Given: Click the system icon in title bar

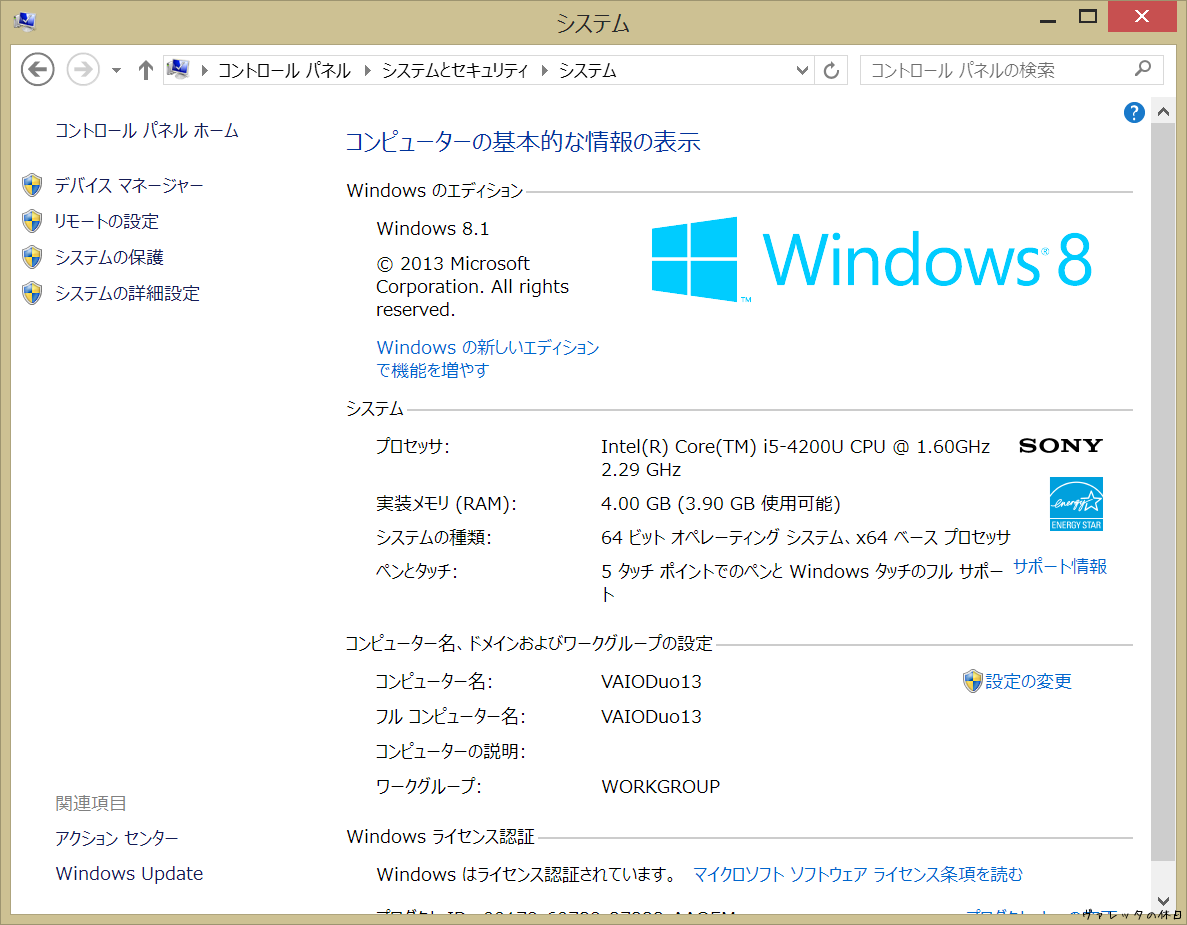Looking at the screenshot, I should pos(24,20).
